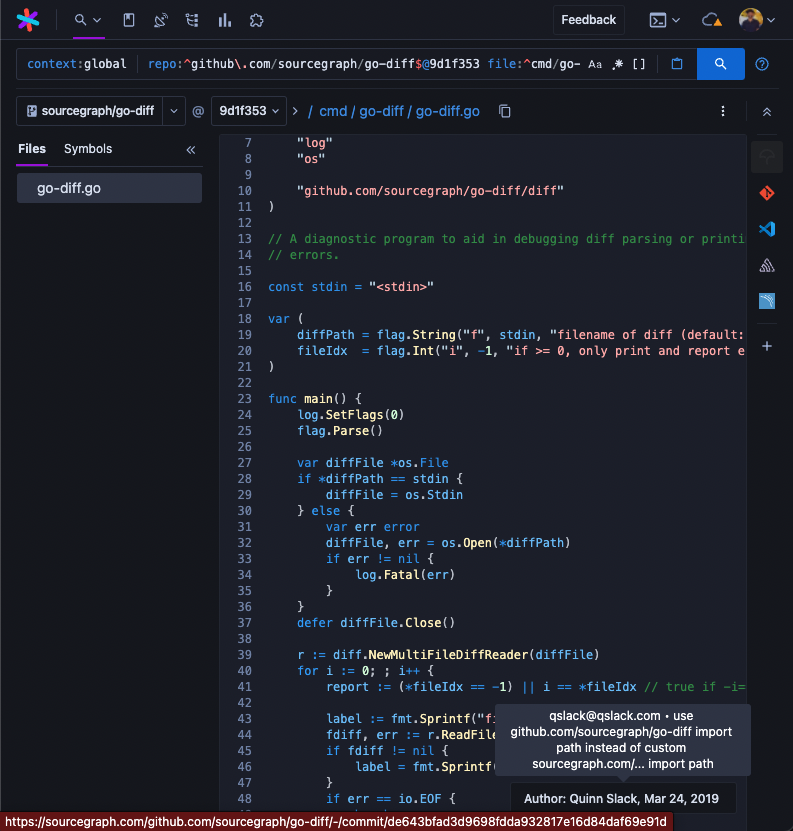Click the blame author Quinn Slack annotation
Screen dimensions: 793x831
(x=621, y=799)
